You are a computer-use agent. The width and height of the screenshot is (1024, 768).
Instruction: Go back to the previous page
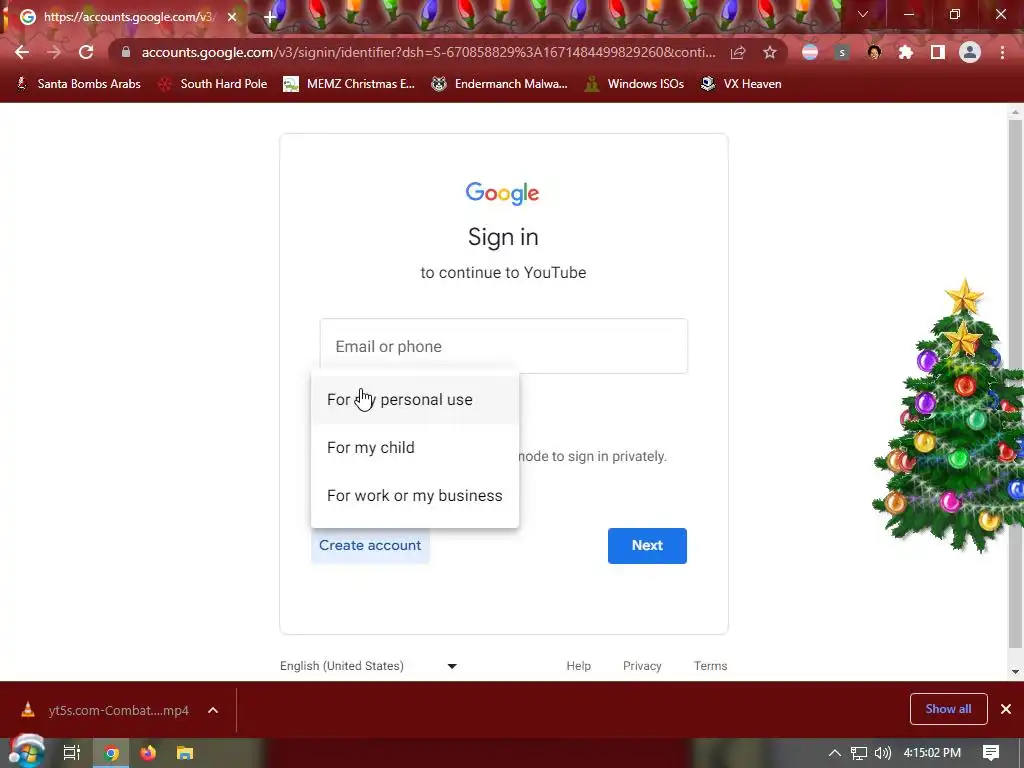coord(22,52)
